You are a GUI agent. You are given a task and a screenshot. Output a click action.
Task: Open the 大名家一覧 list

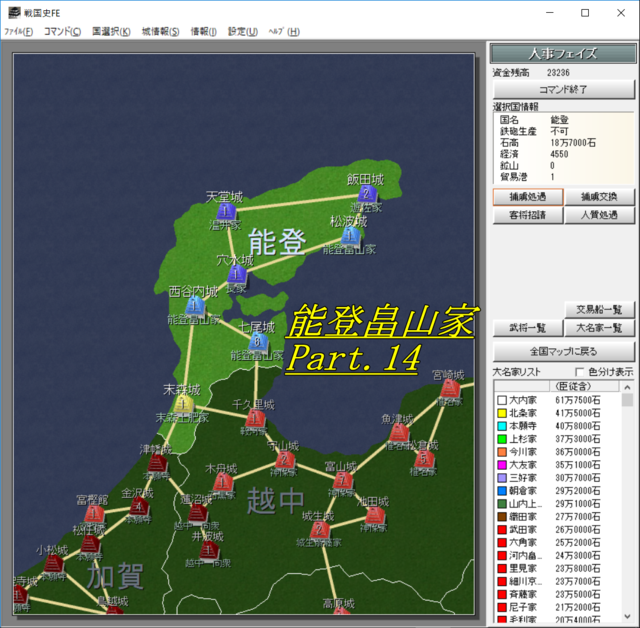599,328
